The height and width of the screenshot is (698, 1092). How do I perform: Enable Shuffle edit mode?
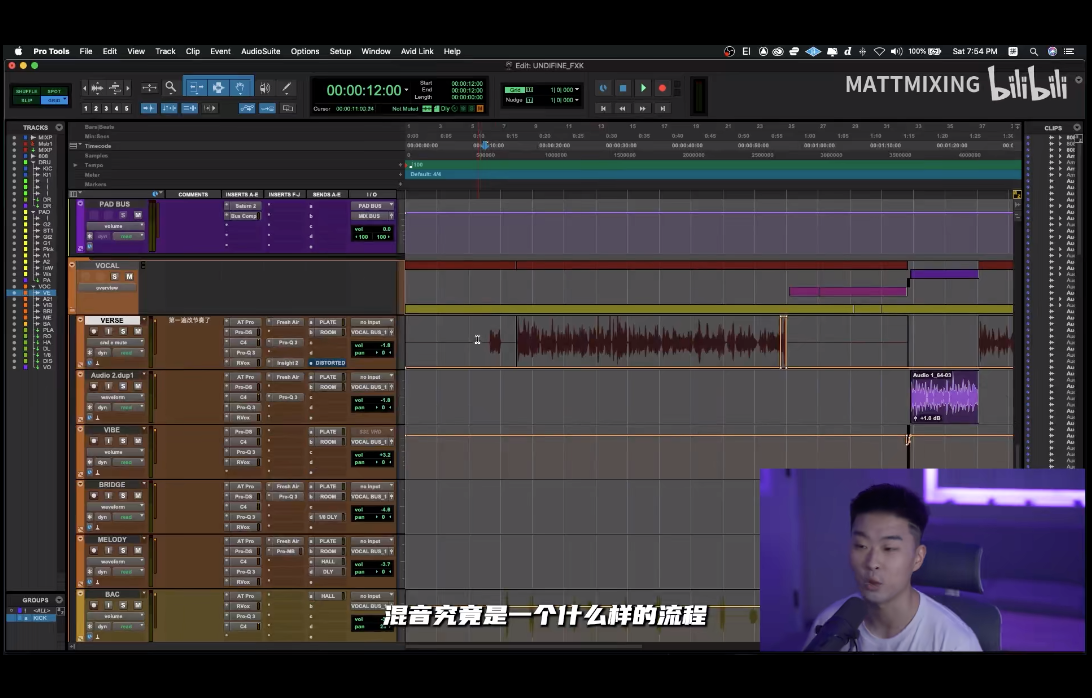pos(26,91)
